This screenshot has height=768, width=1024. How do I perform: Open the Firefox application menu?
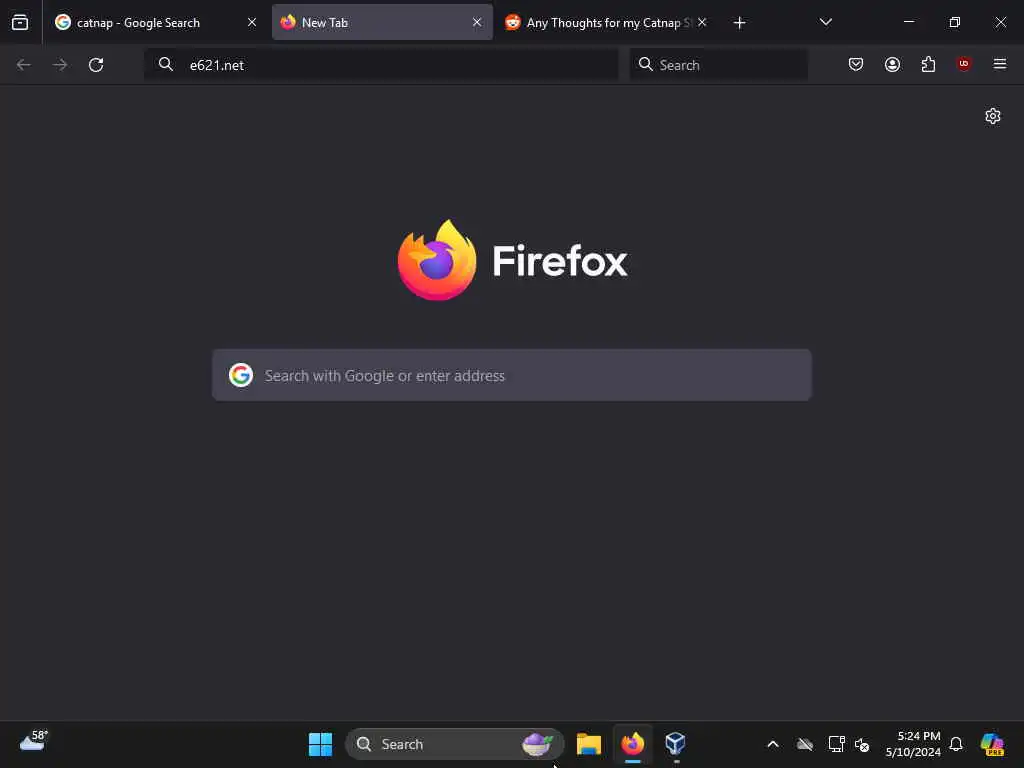(1000, 64)
